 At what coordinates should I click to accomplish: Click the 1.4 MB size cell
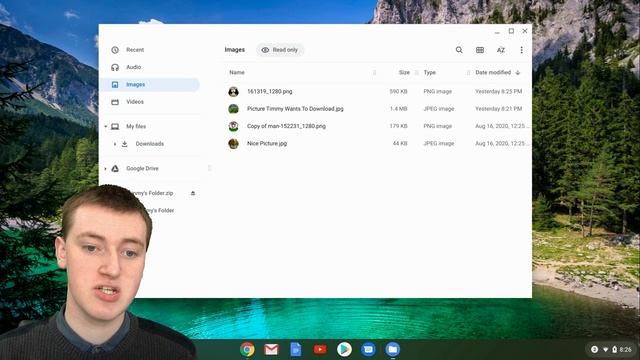[x=398, y=109]
